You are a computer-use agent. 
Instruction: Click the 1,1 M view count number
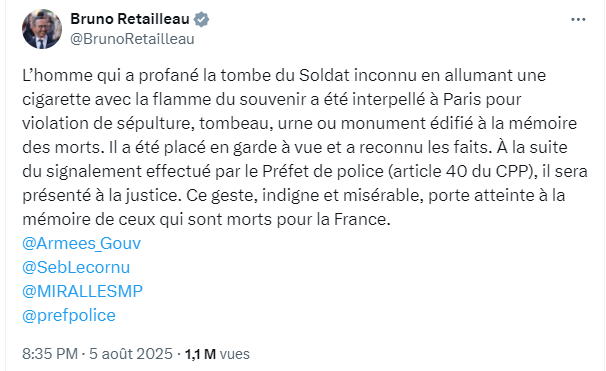(x=200, y=354)
